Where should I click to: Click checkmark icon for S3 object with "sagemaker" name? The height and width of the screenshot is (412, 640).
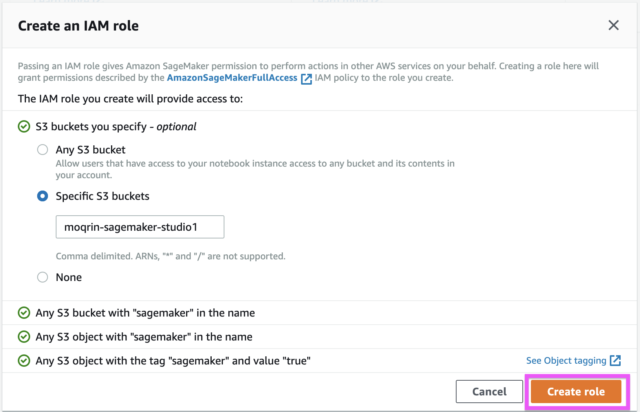[x=24, y=337]
